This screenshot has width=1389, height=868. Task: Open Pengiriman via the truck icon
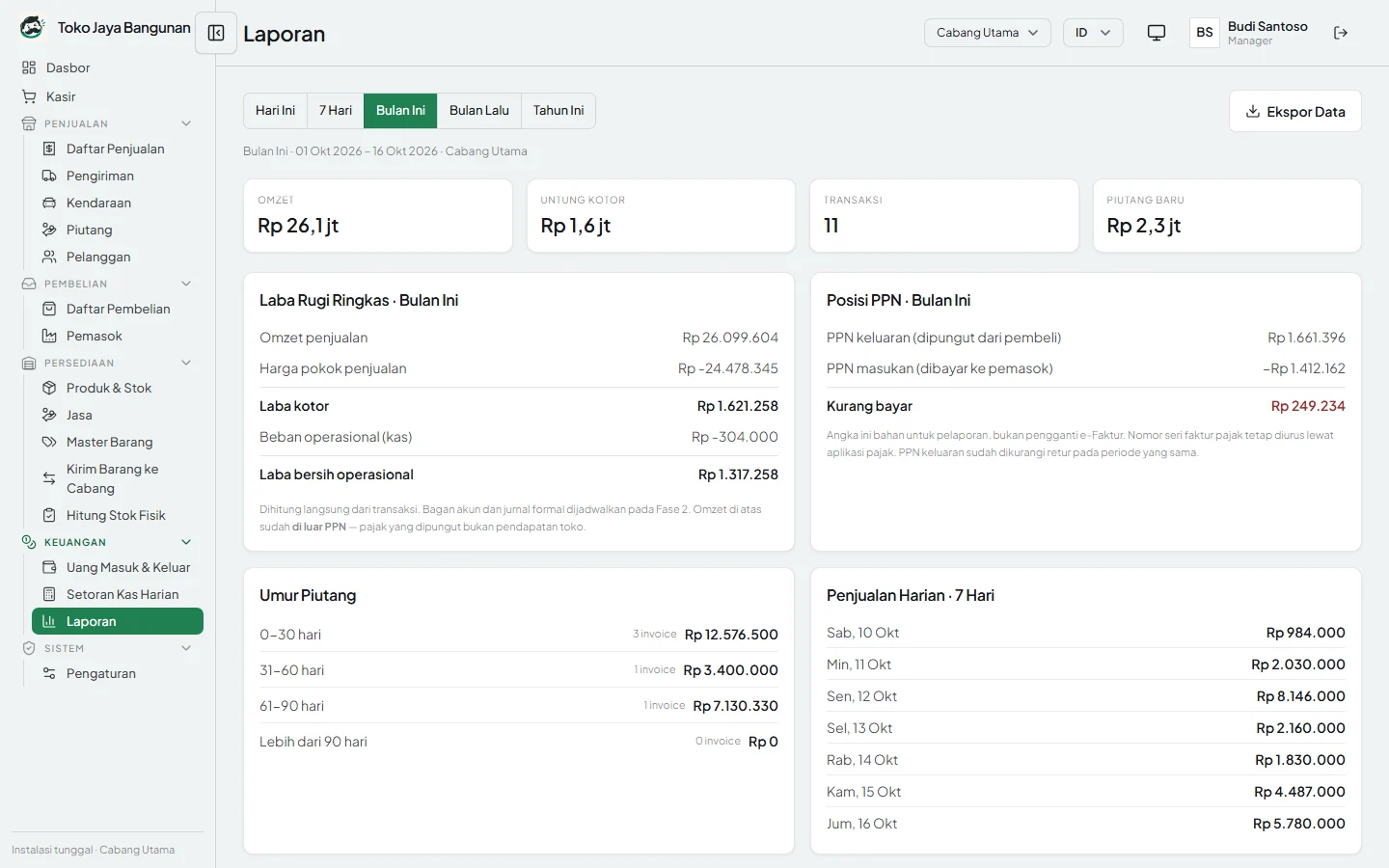click(x=49, y=176)
